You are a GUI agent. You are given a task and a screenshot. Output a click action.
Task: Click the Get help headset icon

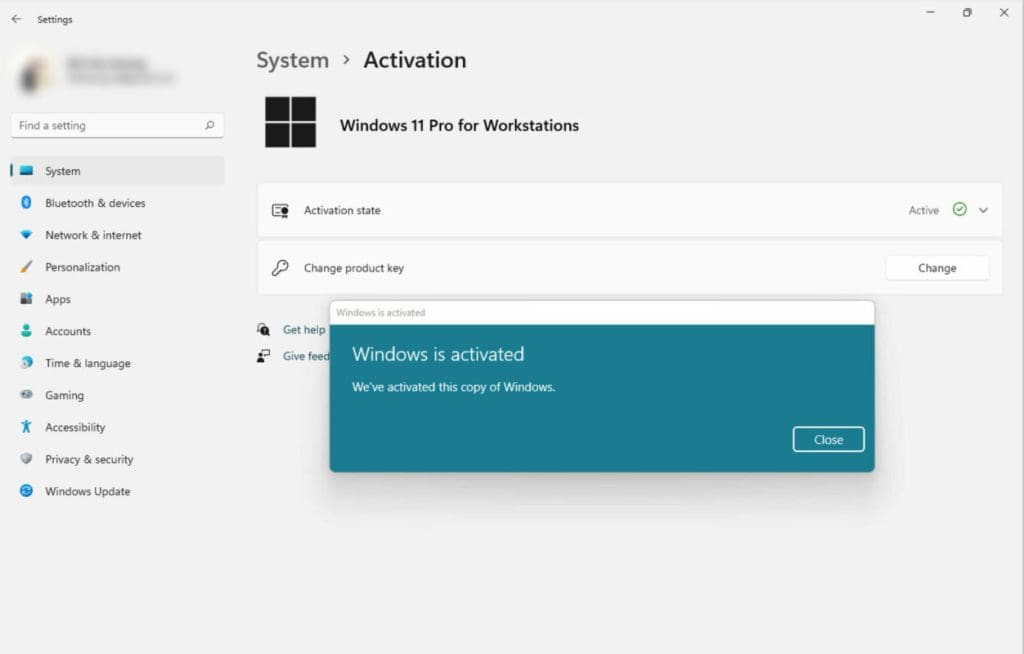pos(263,329)
